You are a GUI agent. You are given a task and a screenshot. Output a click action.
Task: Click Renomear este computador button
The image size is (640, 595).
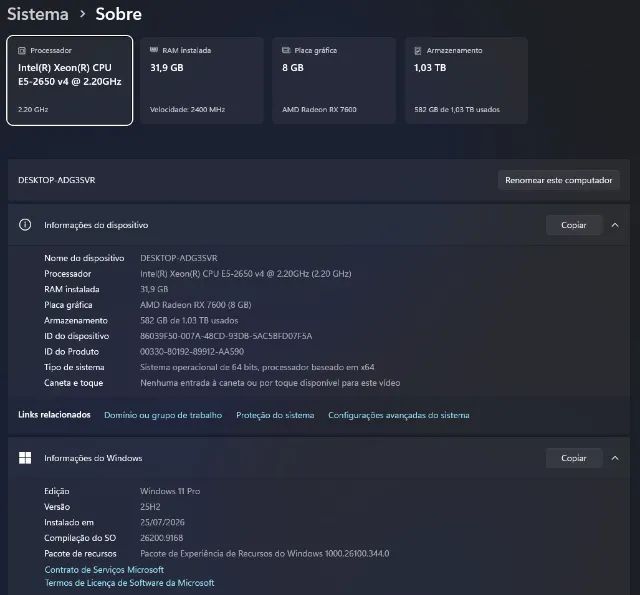[559, 180]
